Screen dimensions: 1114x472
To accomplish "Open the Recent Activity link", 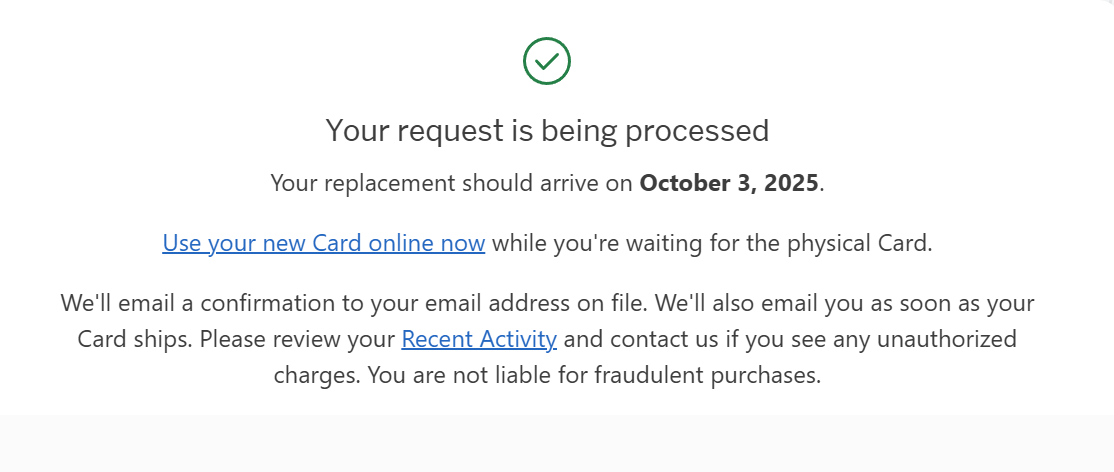I will click(479, 338).
